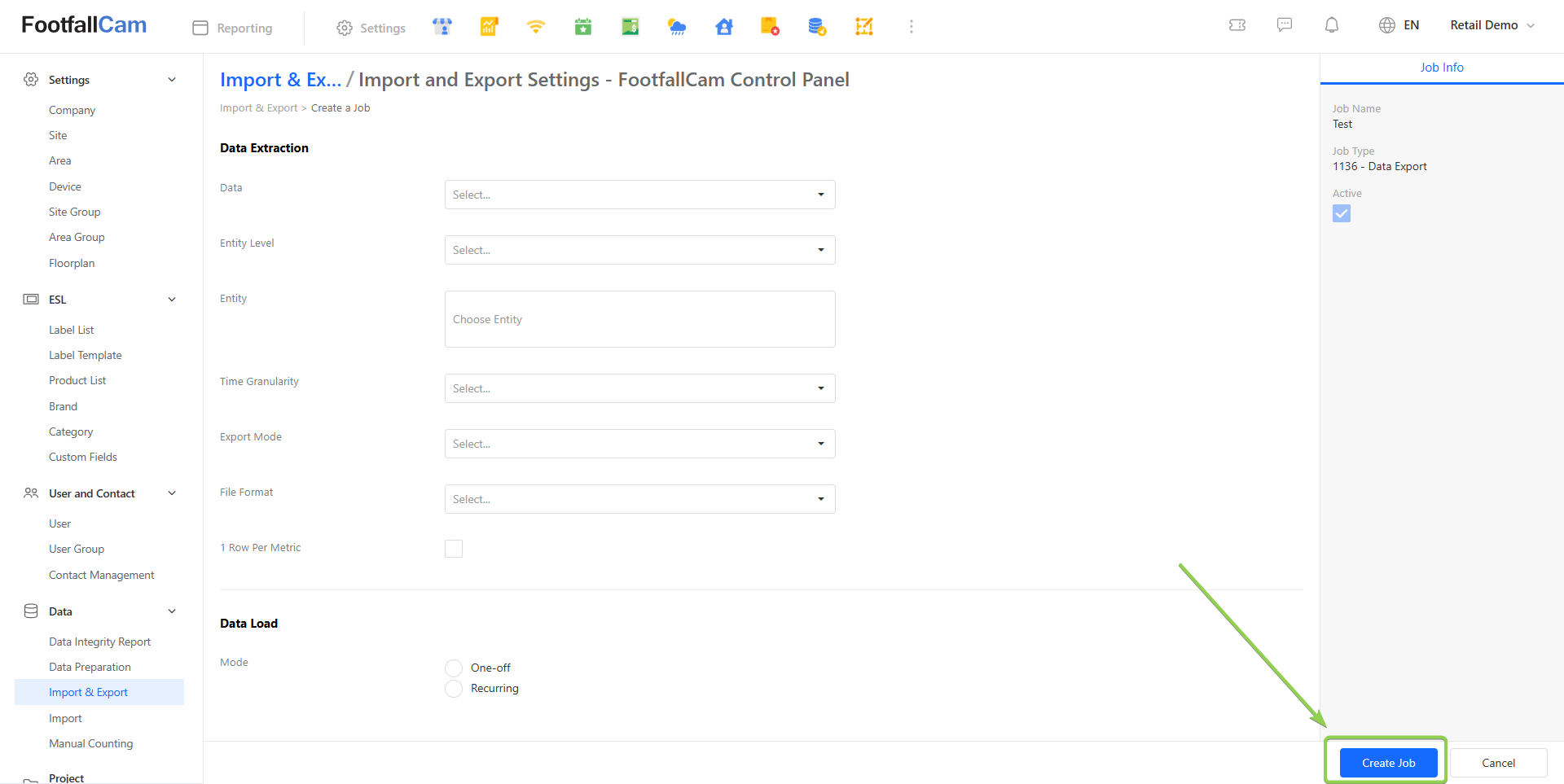Expand the Time Granularity dropdown
Screen dimensions: 1564x784
[639, 388]
